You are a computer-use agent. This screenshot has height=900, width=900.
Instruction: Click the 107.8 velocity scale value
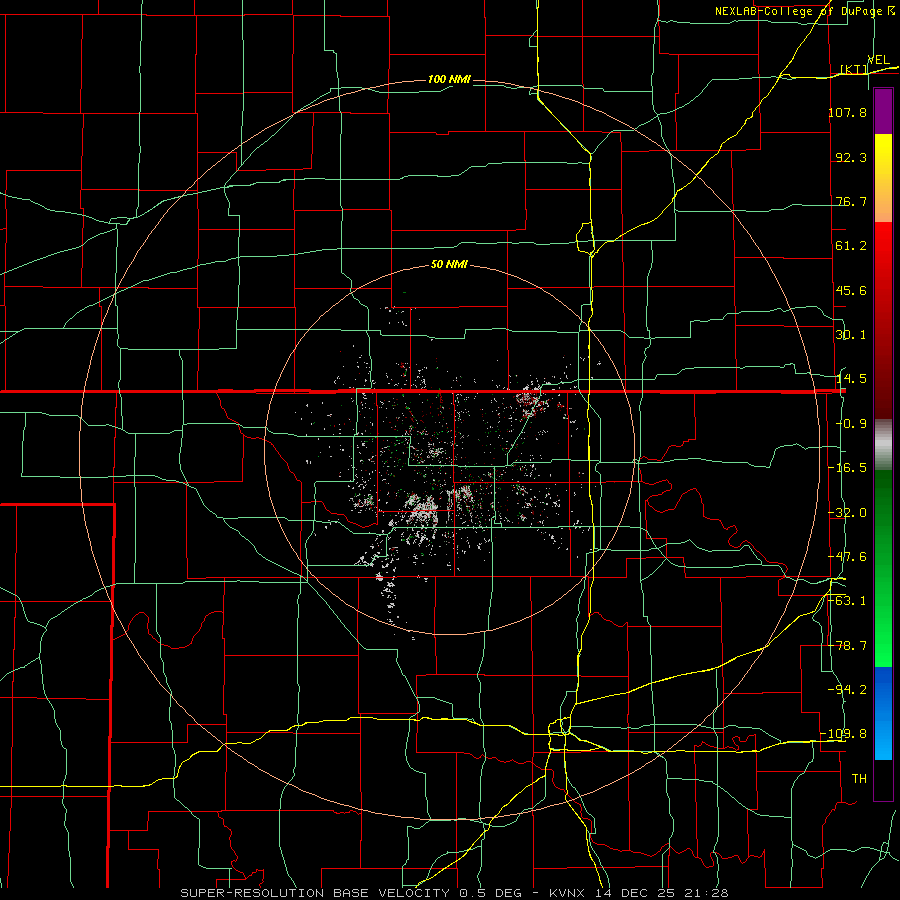(x=848, y=112)
